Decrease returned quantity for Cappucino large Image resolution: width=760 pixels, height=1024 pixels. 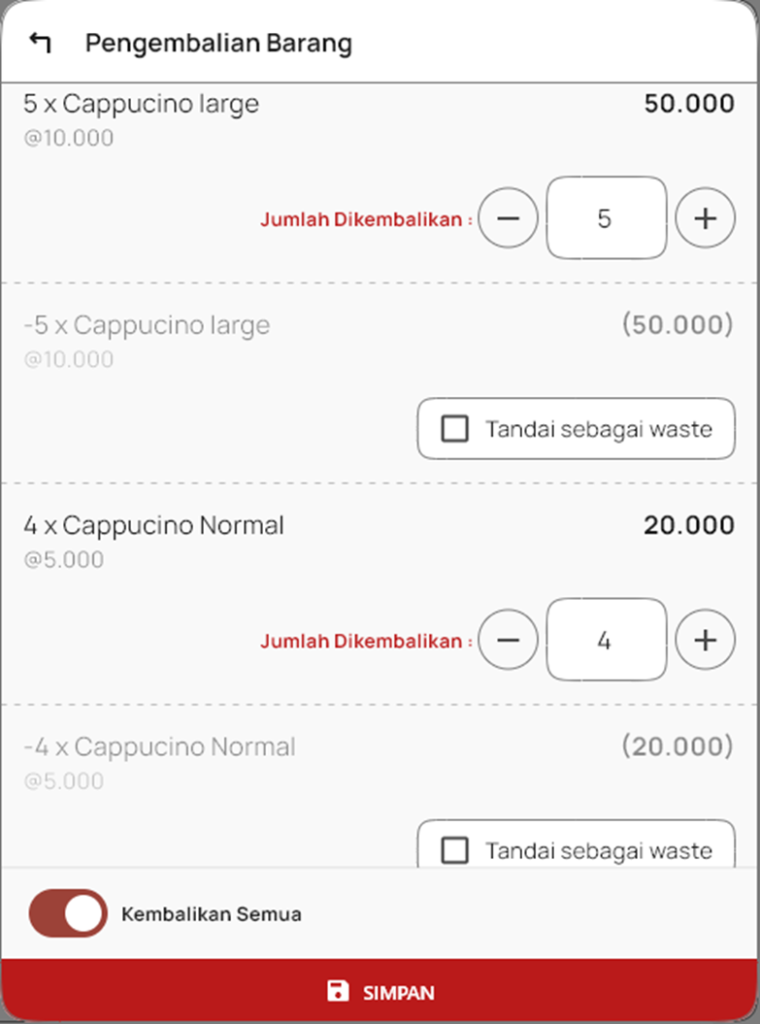[x=508, y=218]
